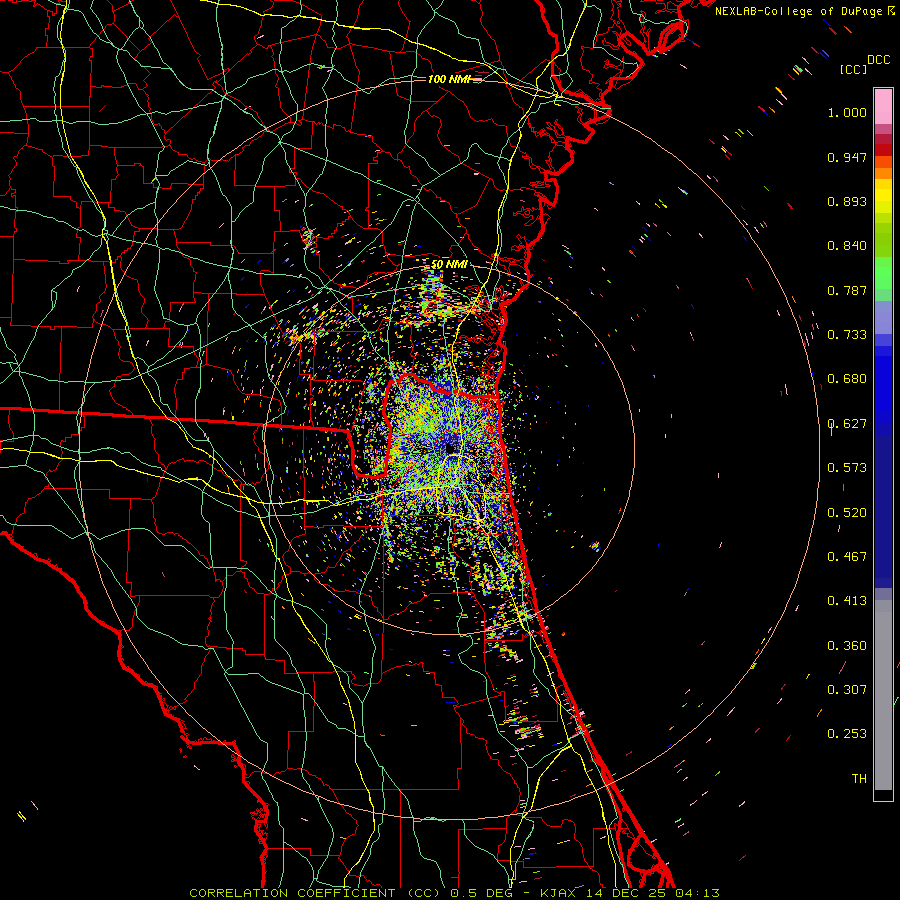Click the 0.787 scale value
Image resolution: width=900 pixels, height=900 pixels.
(847, 290)
